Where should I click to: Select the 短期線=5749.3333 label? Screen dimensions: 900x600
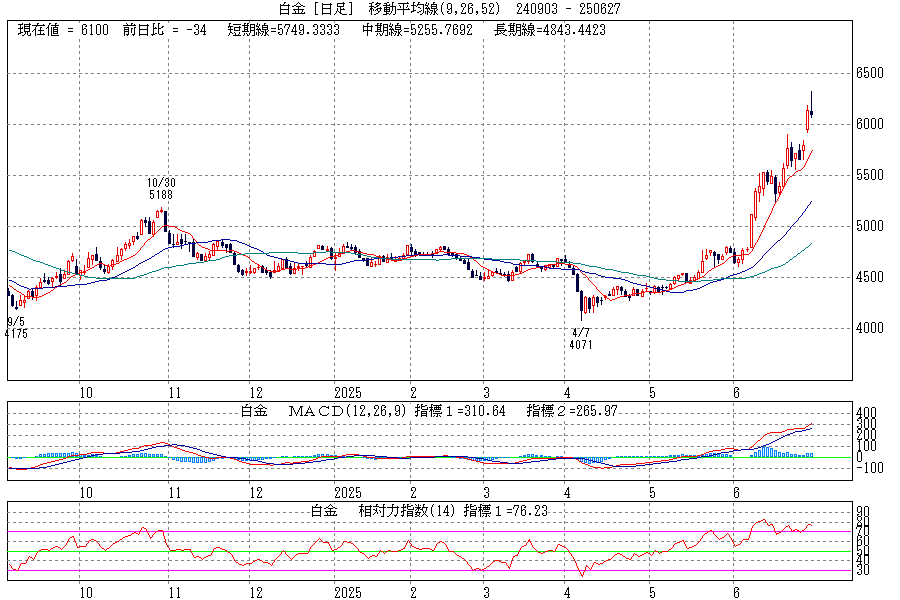click(x=283, y=30)
